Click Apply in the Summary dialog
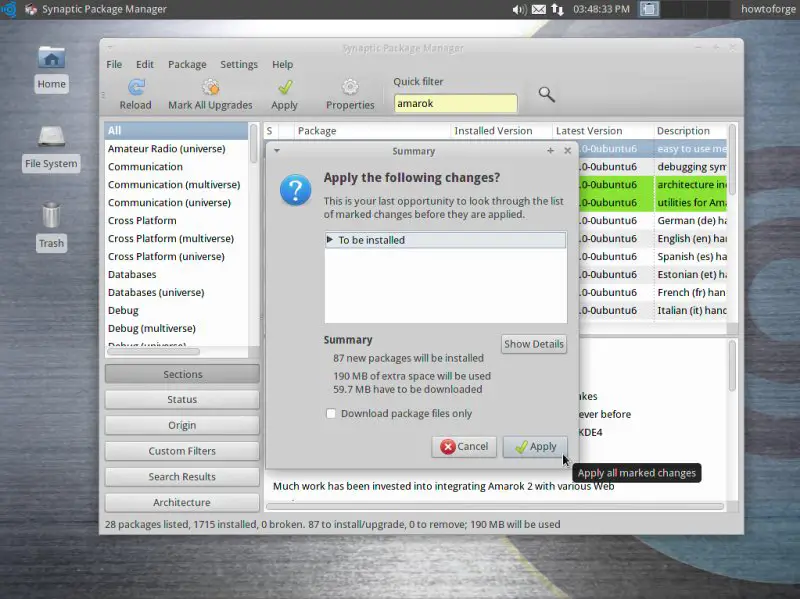The width and height of the screenshot is (800, 599). pos(535,447)
